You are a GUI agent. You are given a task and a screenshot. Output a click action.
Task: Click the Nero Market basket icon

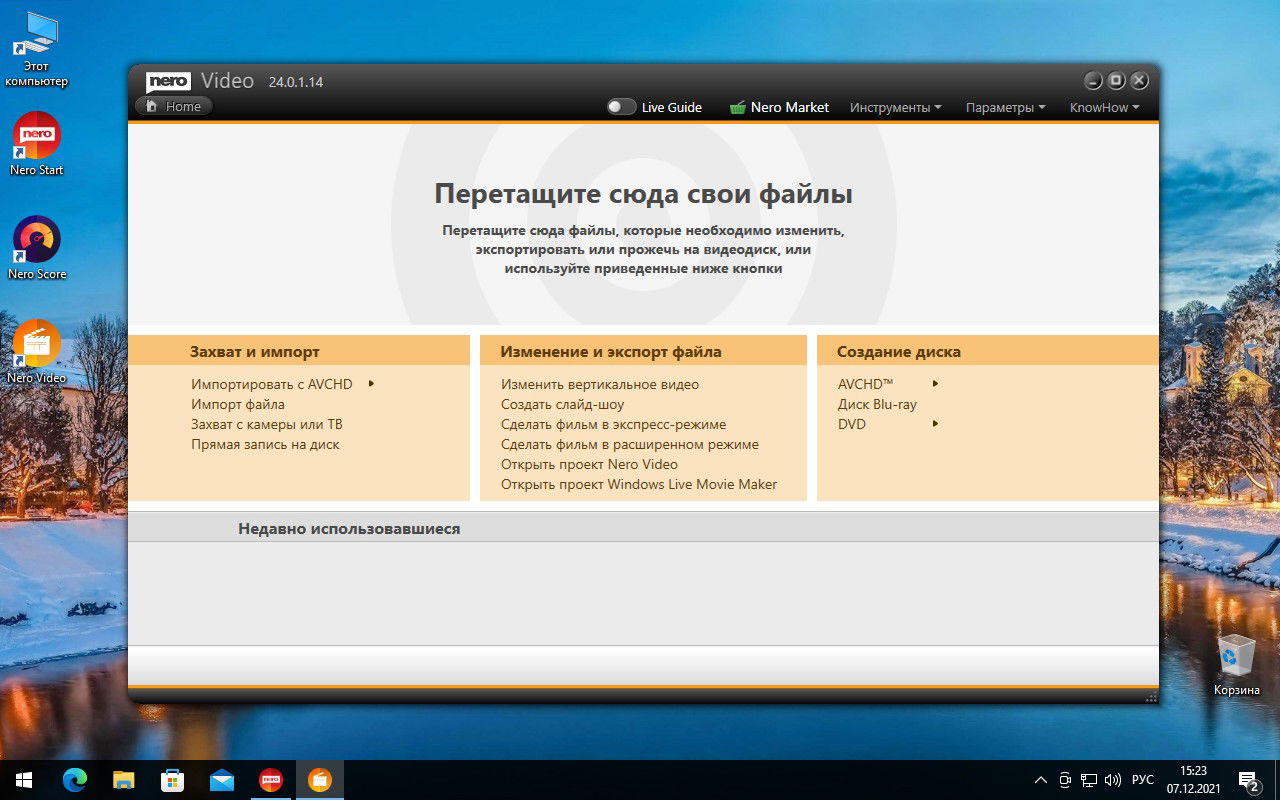click(738, 107)
